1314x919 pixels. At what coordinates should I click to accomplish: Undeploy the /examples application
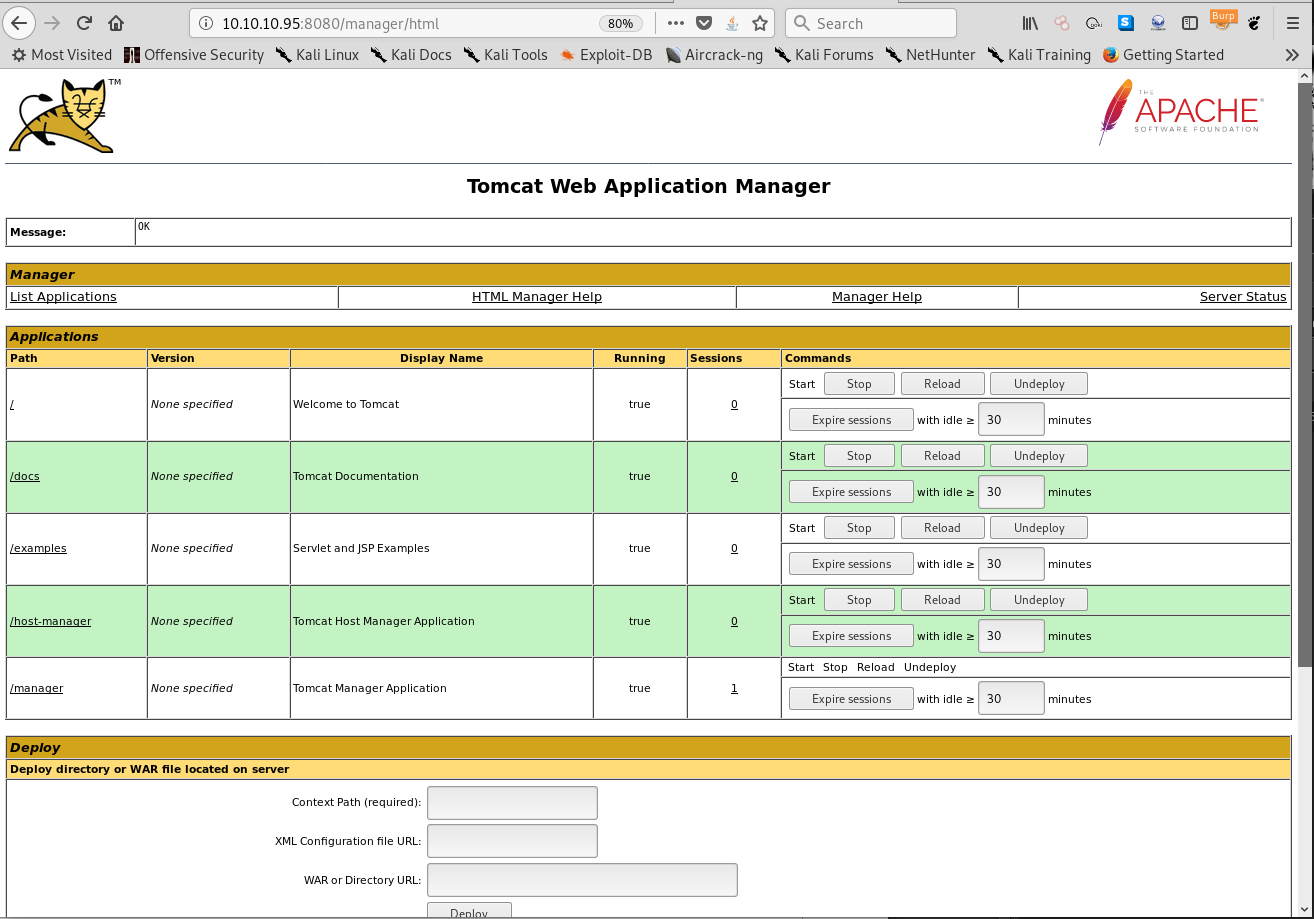click(x=1039, y=528)
